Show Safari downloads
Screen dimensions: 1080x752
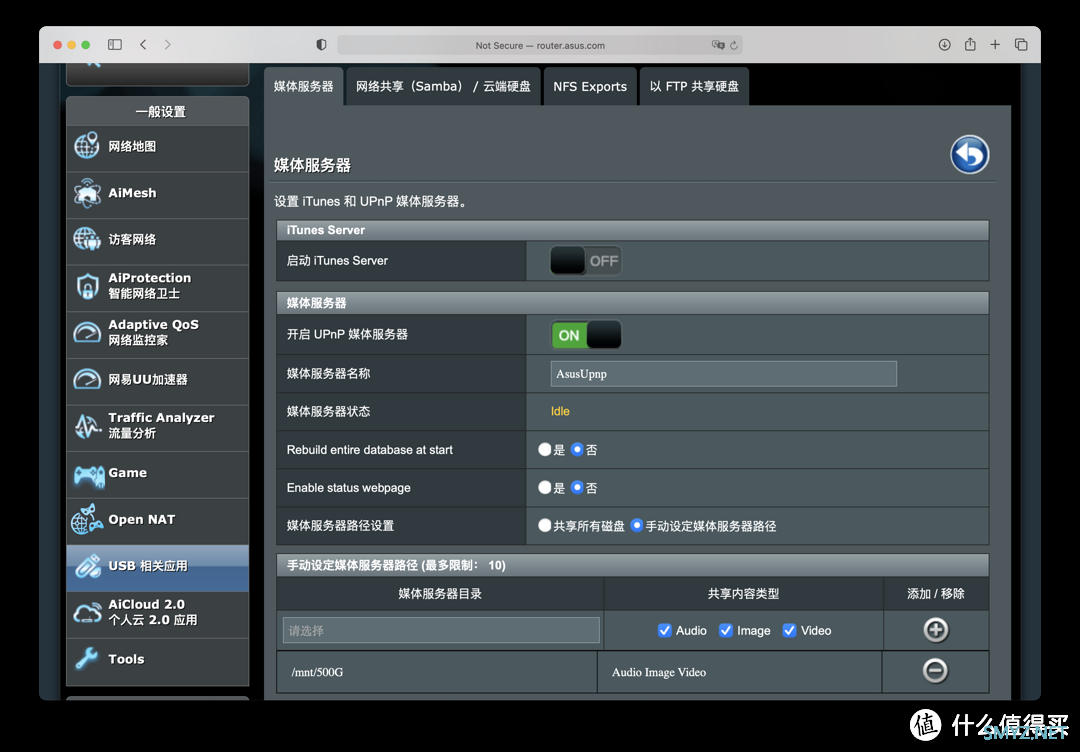[x=944, y=45]
